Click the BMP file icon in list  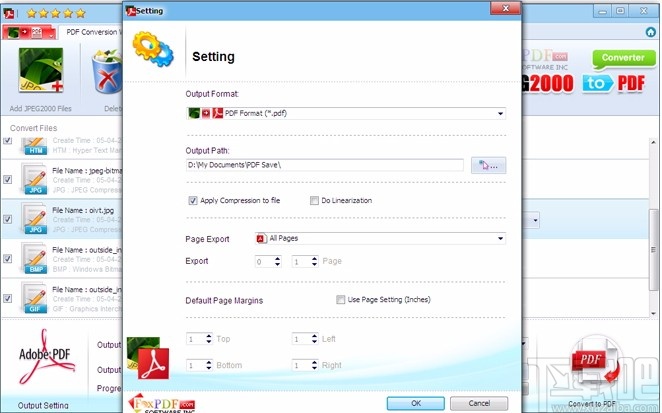point(34,258)
